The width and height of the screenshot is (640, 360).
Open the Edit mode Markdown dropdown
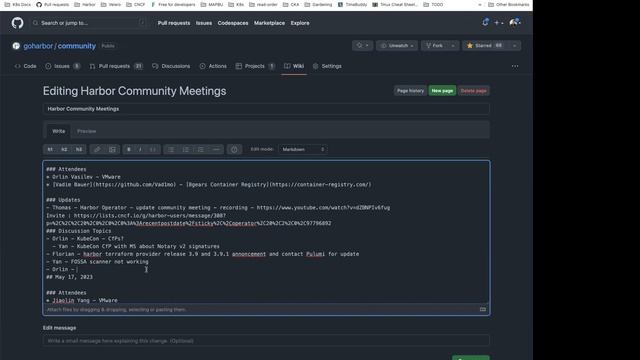[x=303, y=149]
